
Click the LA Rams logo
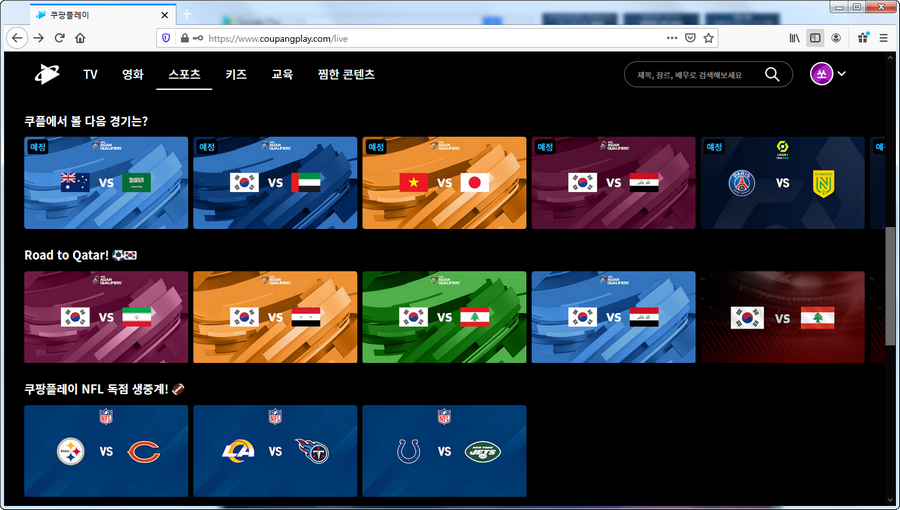(x=238, y=451)
